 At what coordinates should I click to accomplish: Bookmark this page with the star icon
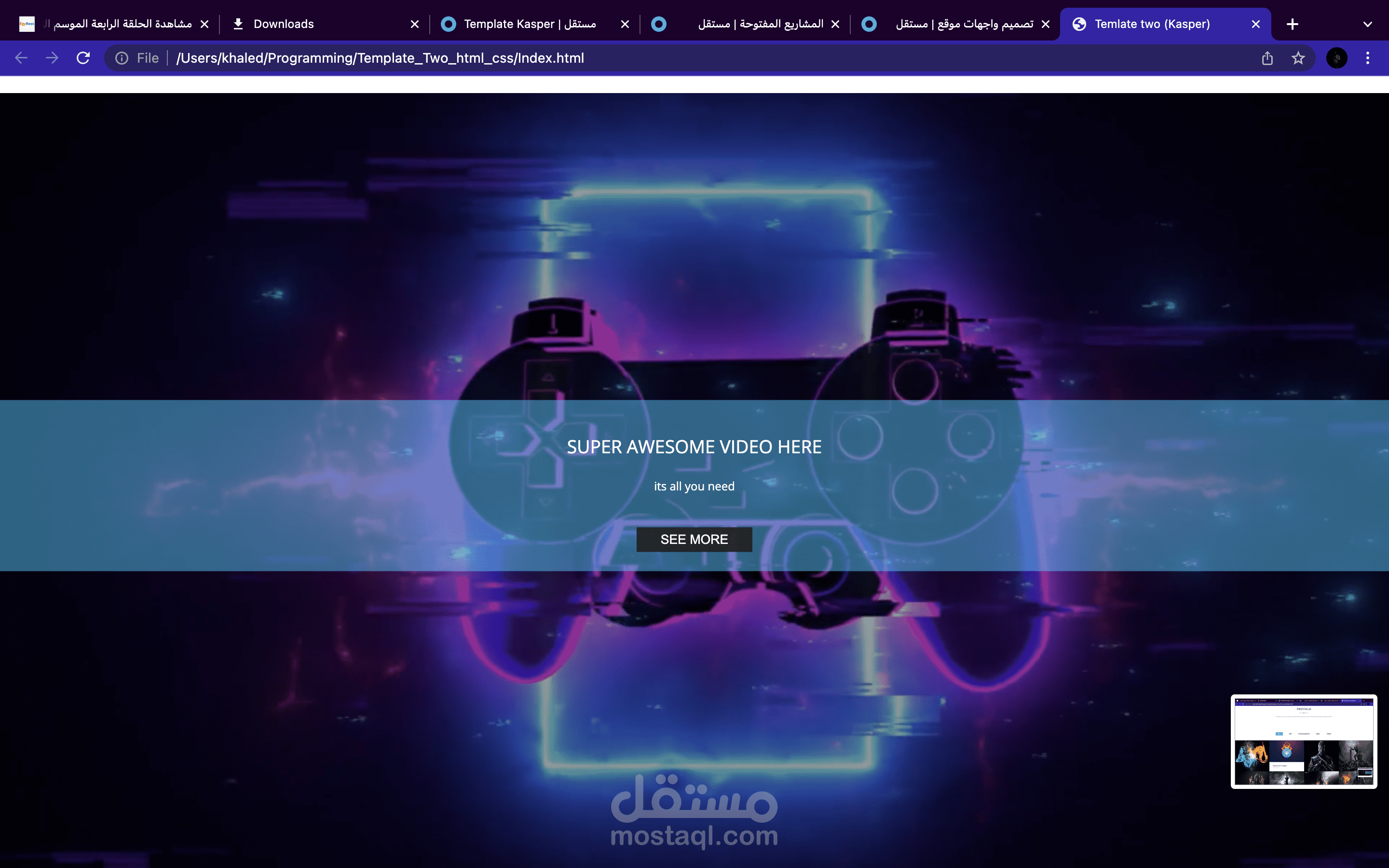tap(1298, 58)
